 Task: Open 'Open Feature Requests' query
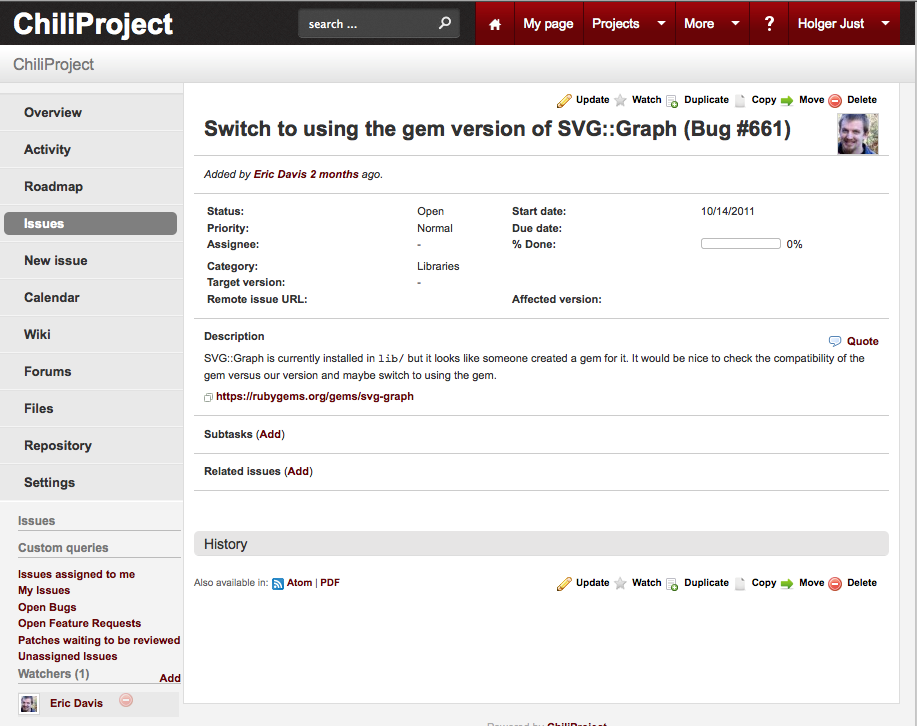pyautogui.click(x=80, y=623)
